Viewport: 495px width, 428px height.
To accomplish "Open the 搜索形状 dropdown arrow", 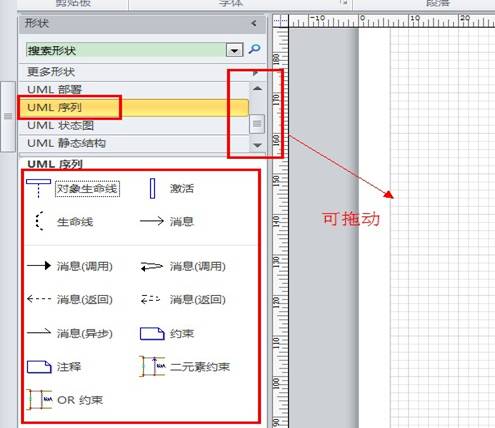I will (x=234, y=50).
